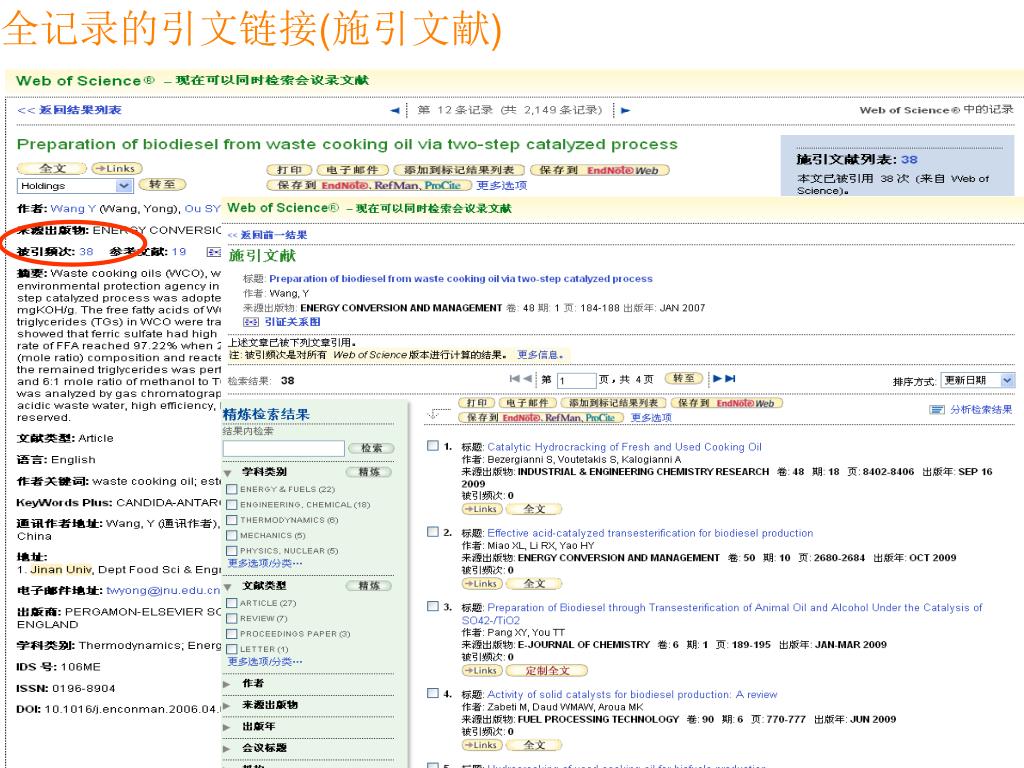The height and width of the screenshot is (768, 1024).
Task: Expand the 出版年 refine section
Action: 227,727
